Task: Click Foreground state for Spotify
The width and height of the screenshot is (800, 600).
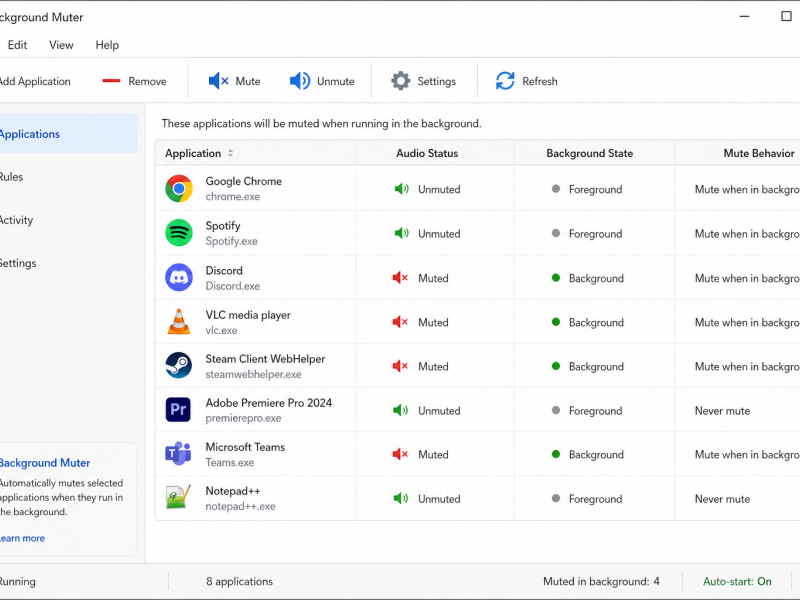Action: [595, 234]
